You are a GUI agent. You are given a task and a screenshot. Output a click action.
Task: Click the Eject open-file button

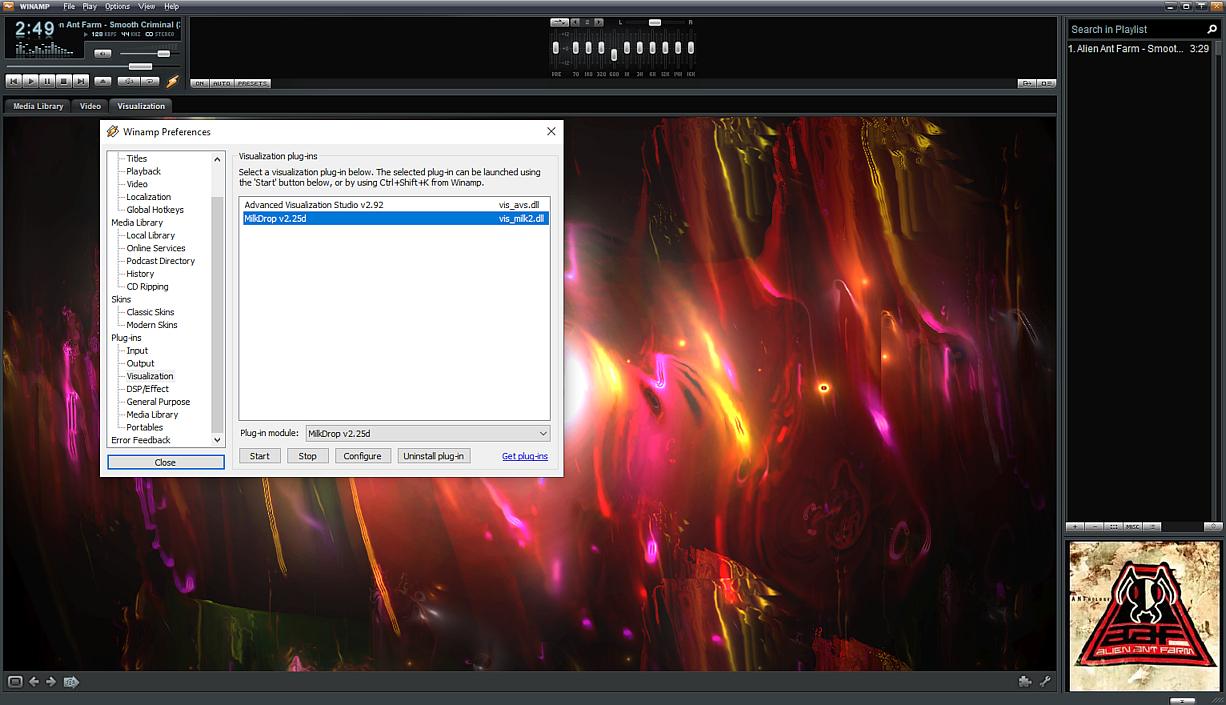point(103,81)
